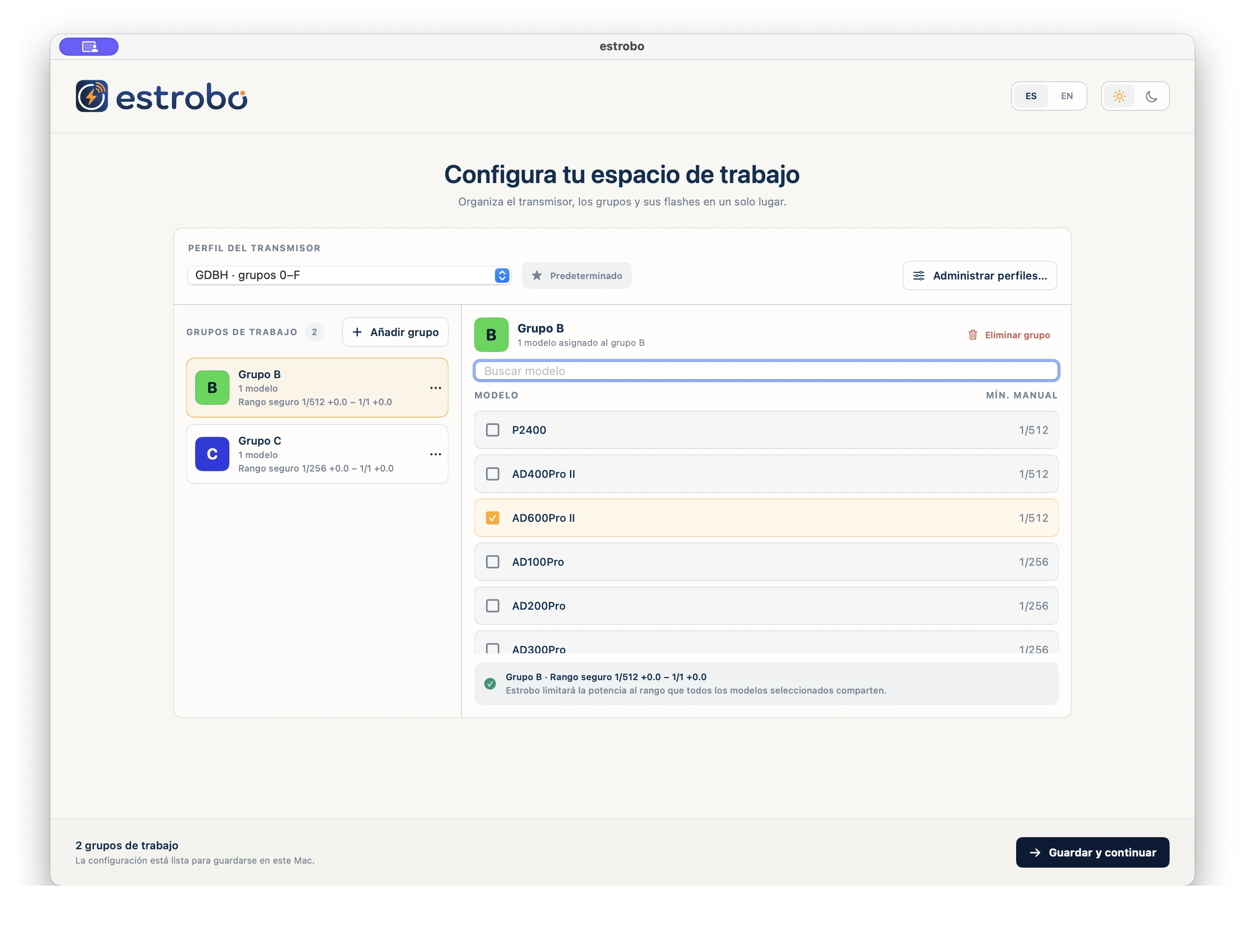
Task: Open Administrar perfiles...
Action: 979,275
